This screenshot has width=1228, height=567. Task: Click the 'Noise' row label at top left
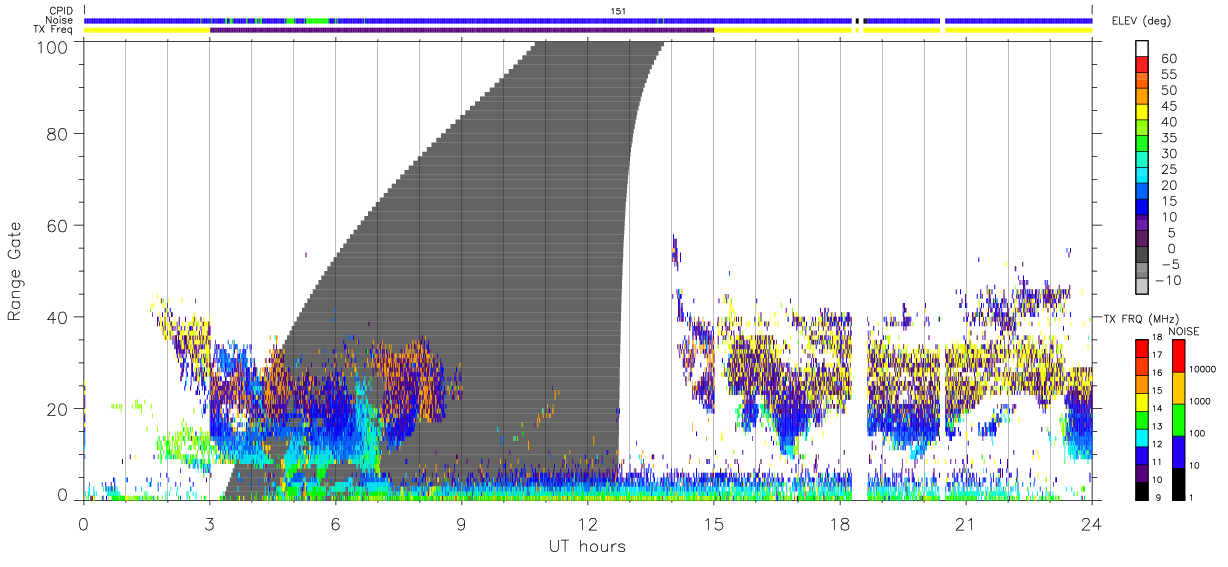point(60,20)
